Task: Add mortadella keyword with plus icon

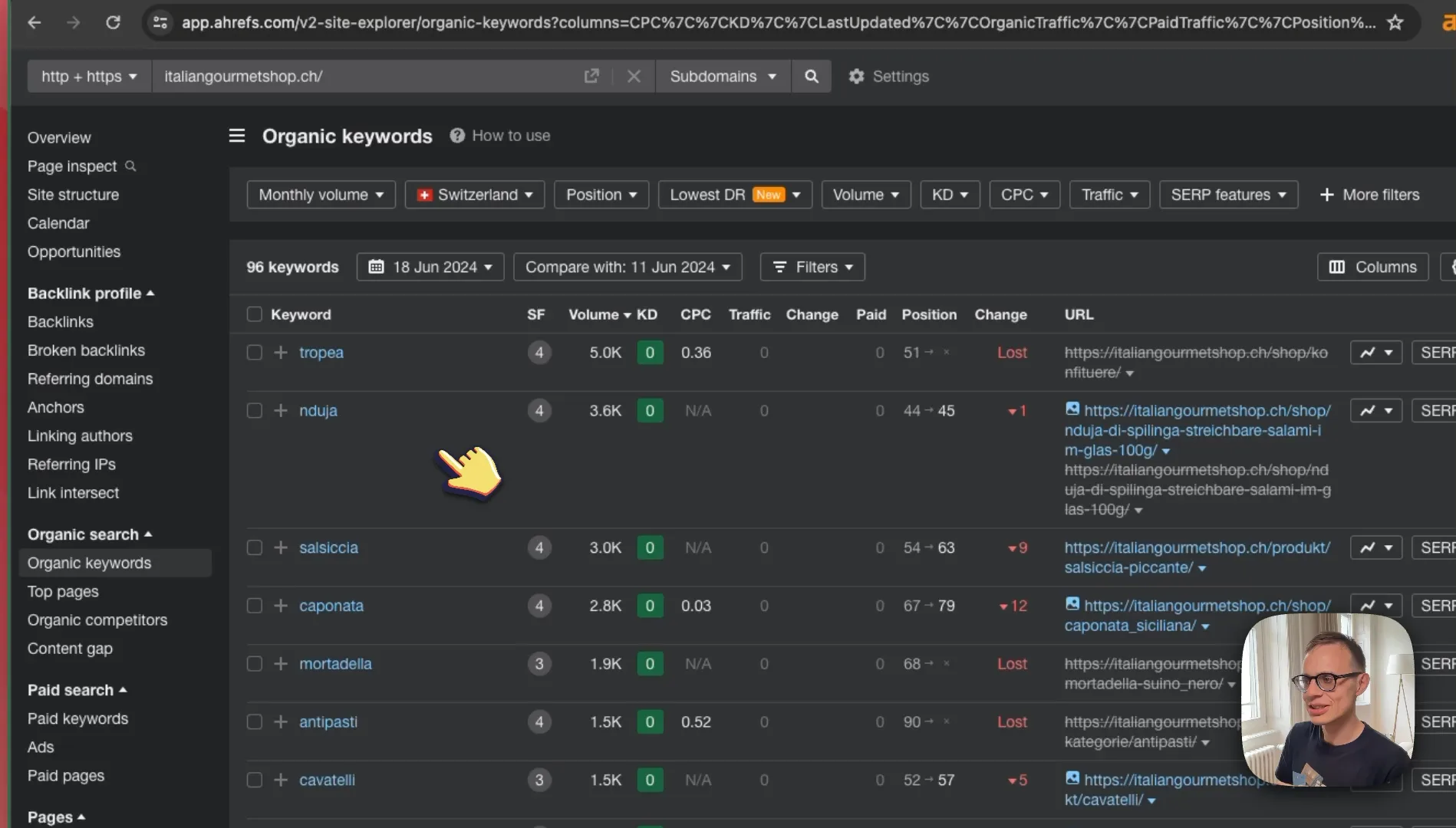Action: coord(281,664)
